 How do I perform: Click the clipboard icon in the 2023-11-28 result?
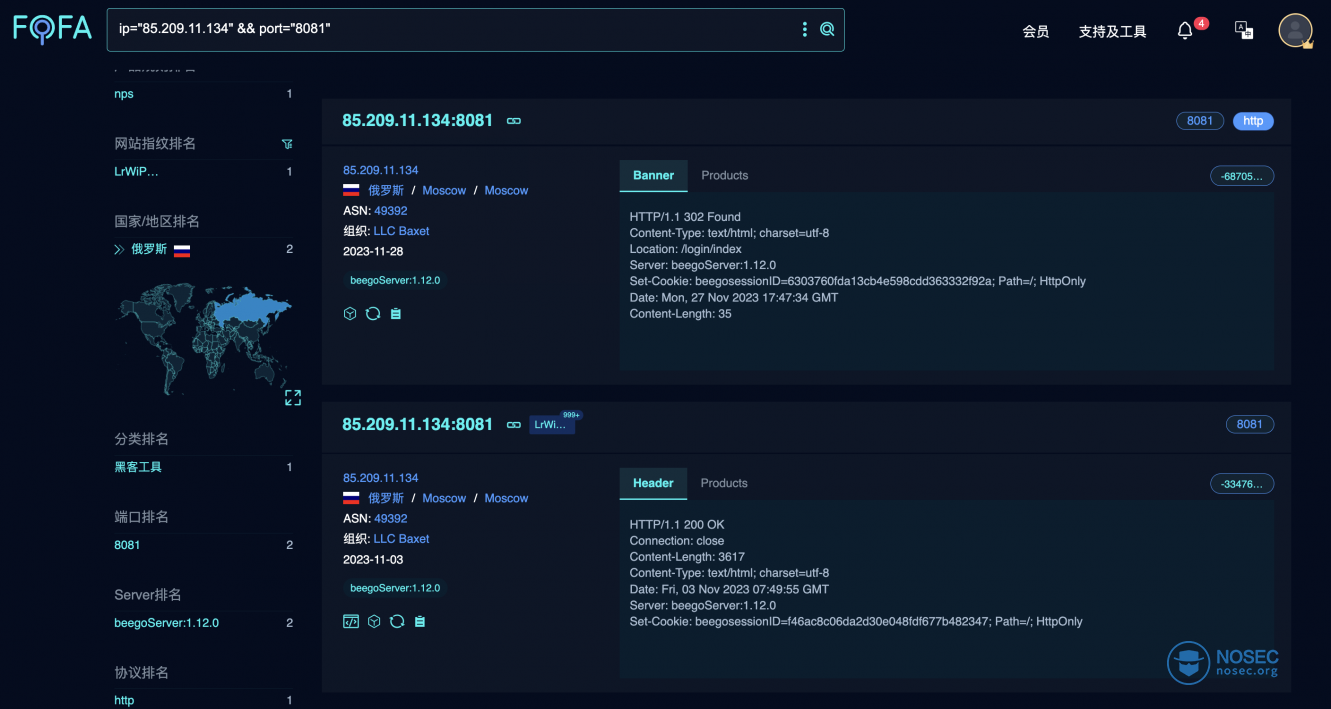click(396, 313)
